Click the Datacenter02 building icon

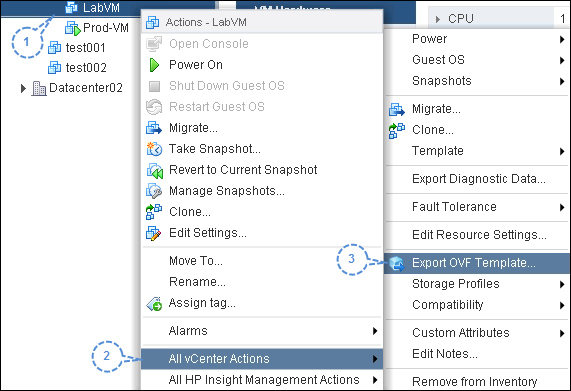[39, 88]
